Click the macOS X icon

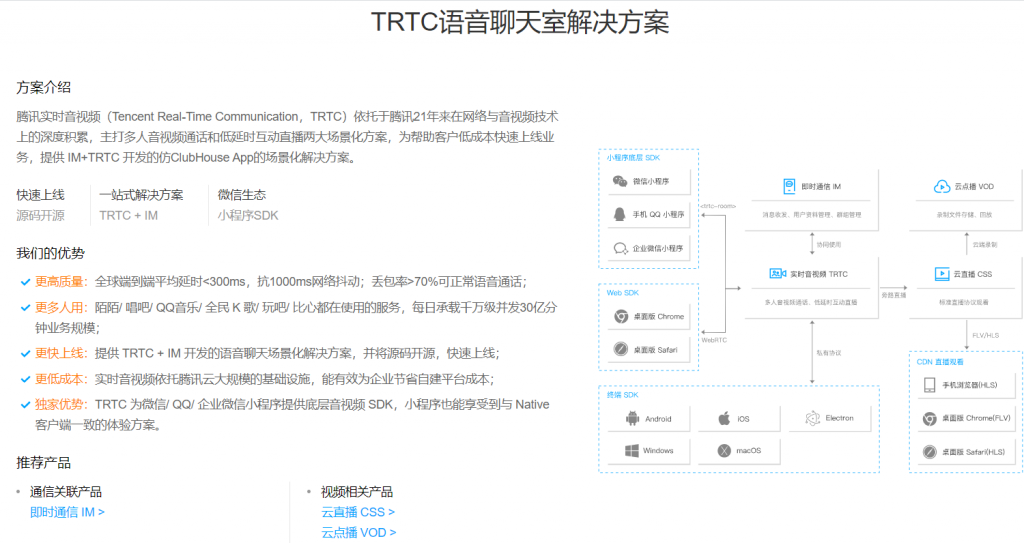tap(724, 450)
